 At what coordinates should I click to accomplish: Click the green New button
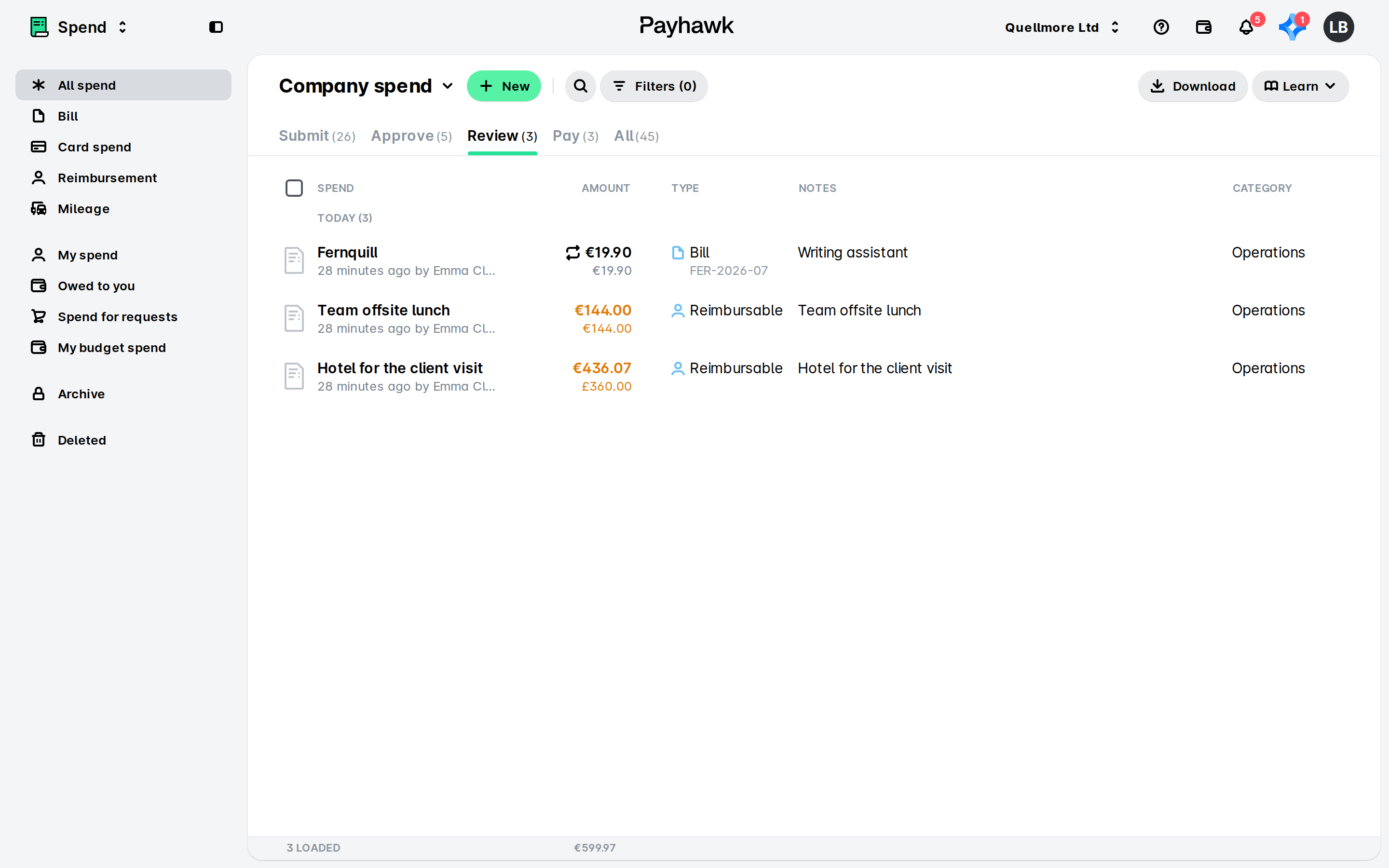[x=504, y=86]
